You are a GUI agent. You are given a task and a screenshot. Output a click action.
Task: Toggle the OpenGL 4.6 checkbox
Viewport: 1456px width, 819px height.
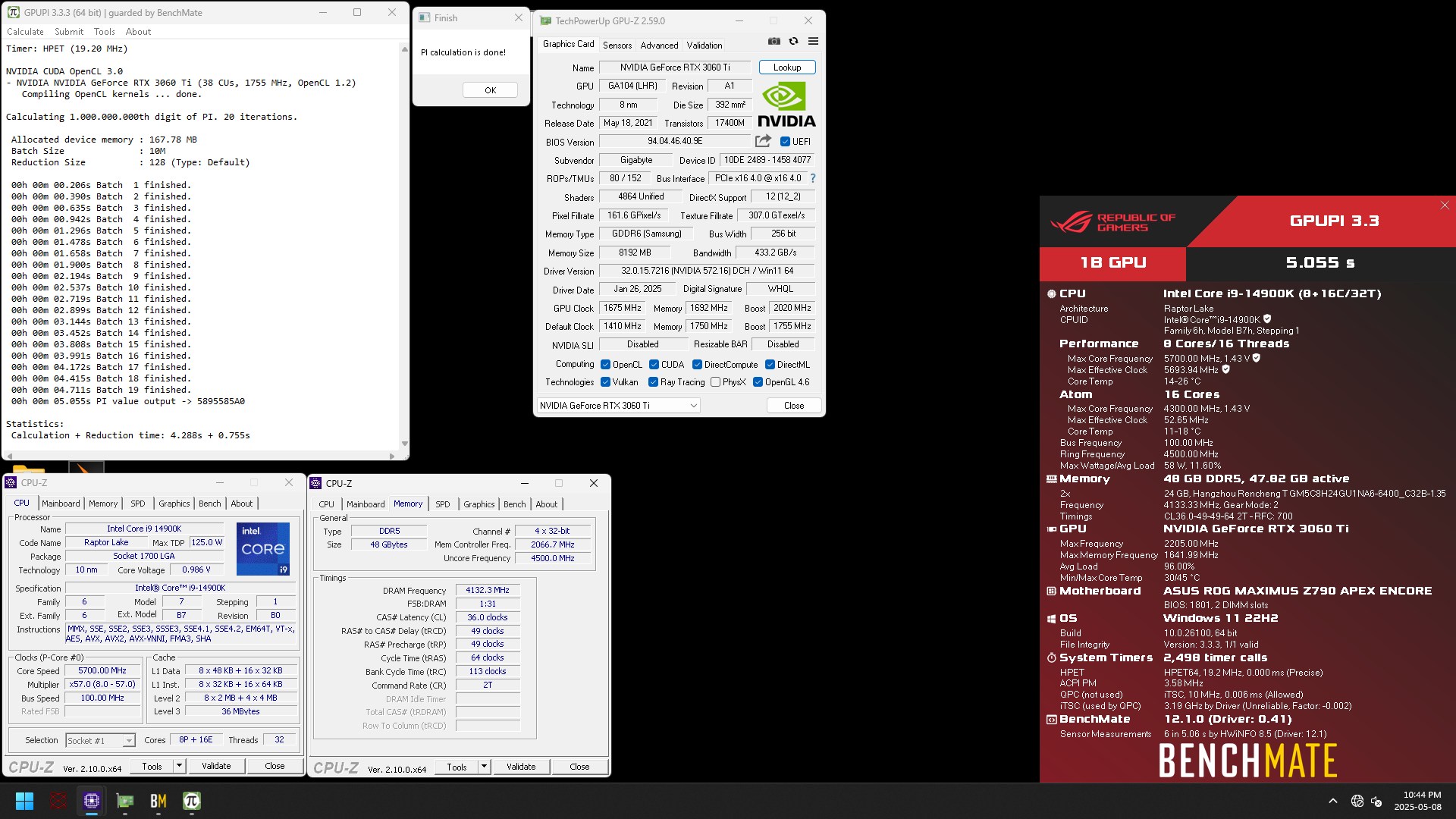tap(758, 382)
